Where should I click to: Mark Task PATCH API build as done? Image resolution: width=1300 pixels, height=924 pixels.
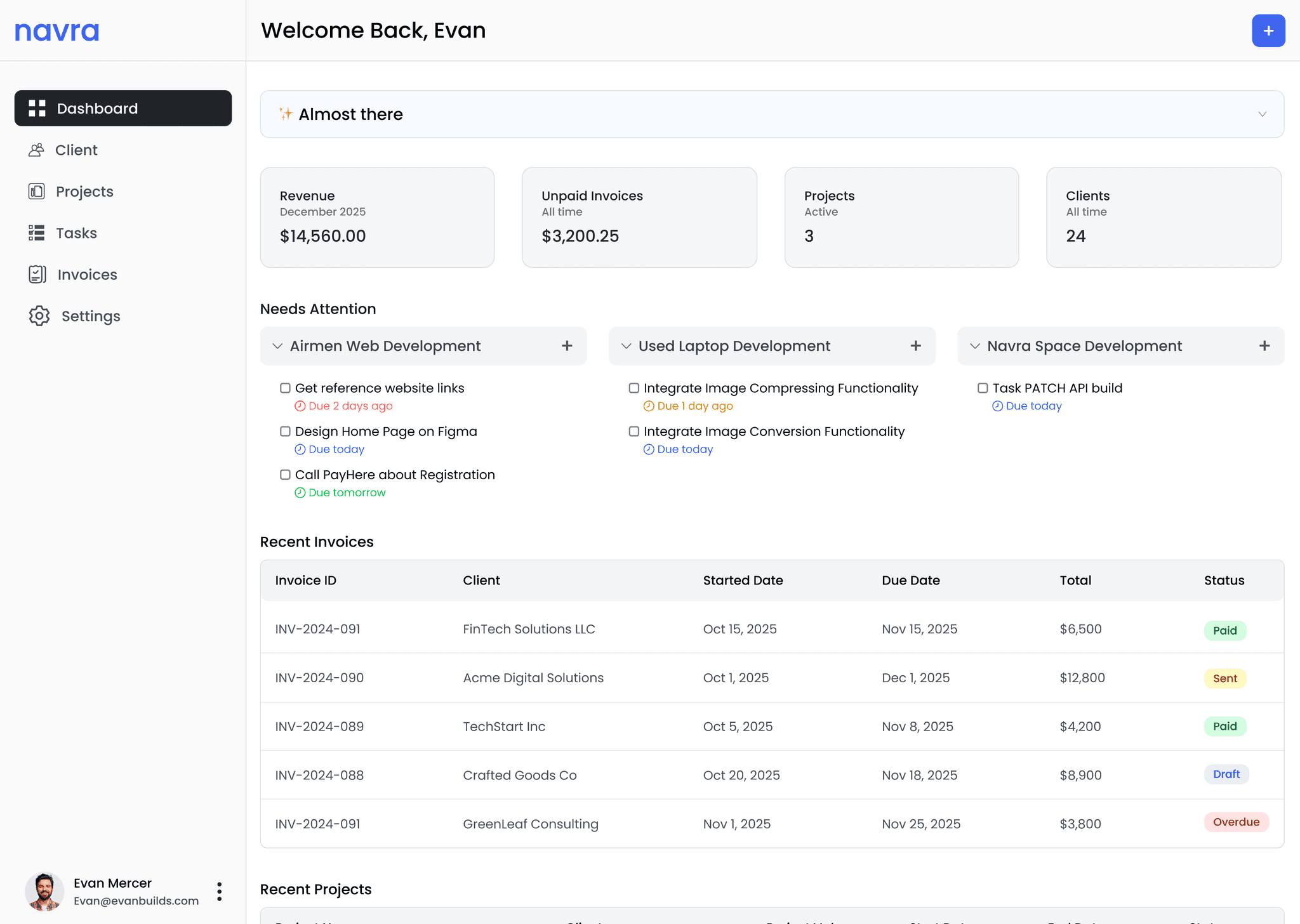point(983,388)
